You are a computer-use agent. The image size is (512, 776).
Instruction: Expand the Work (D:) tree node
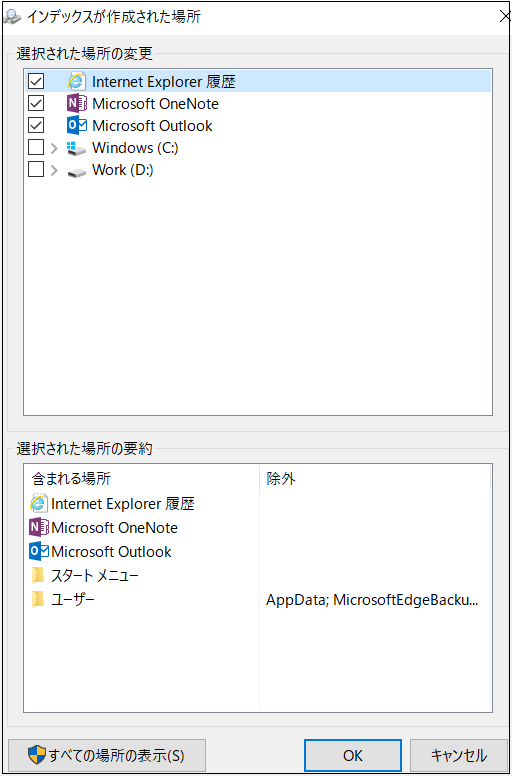54,171
